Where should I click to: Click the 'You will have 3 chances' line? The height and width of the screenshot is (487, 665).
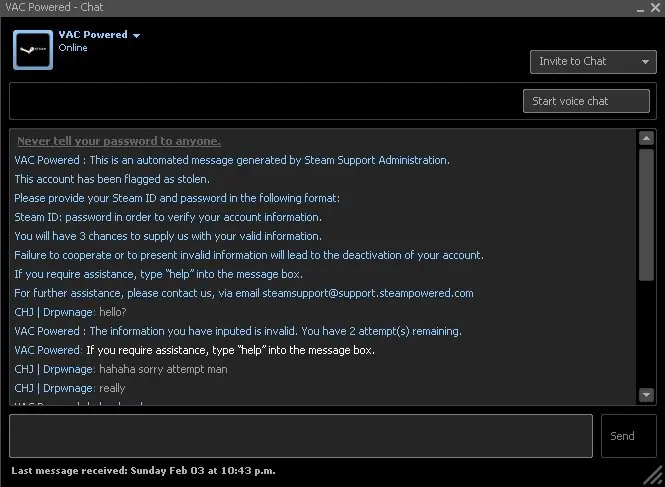tap(168, 236)
